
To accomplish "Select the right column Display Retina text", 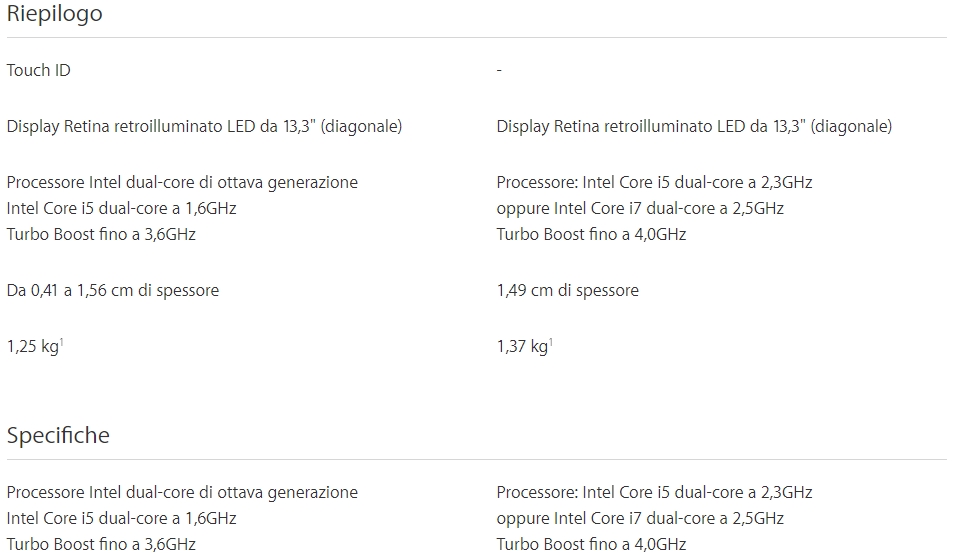I will click(x=694, y=126).
